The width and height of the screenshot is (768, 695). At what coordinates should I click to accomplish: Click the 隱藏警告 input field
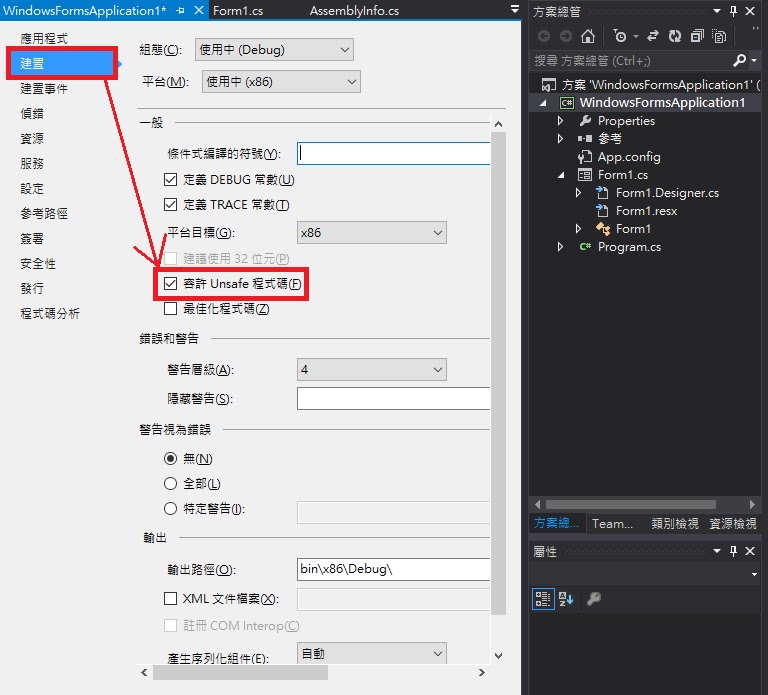tap(393, 398)
